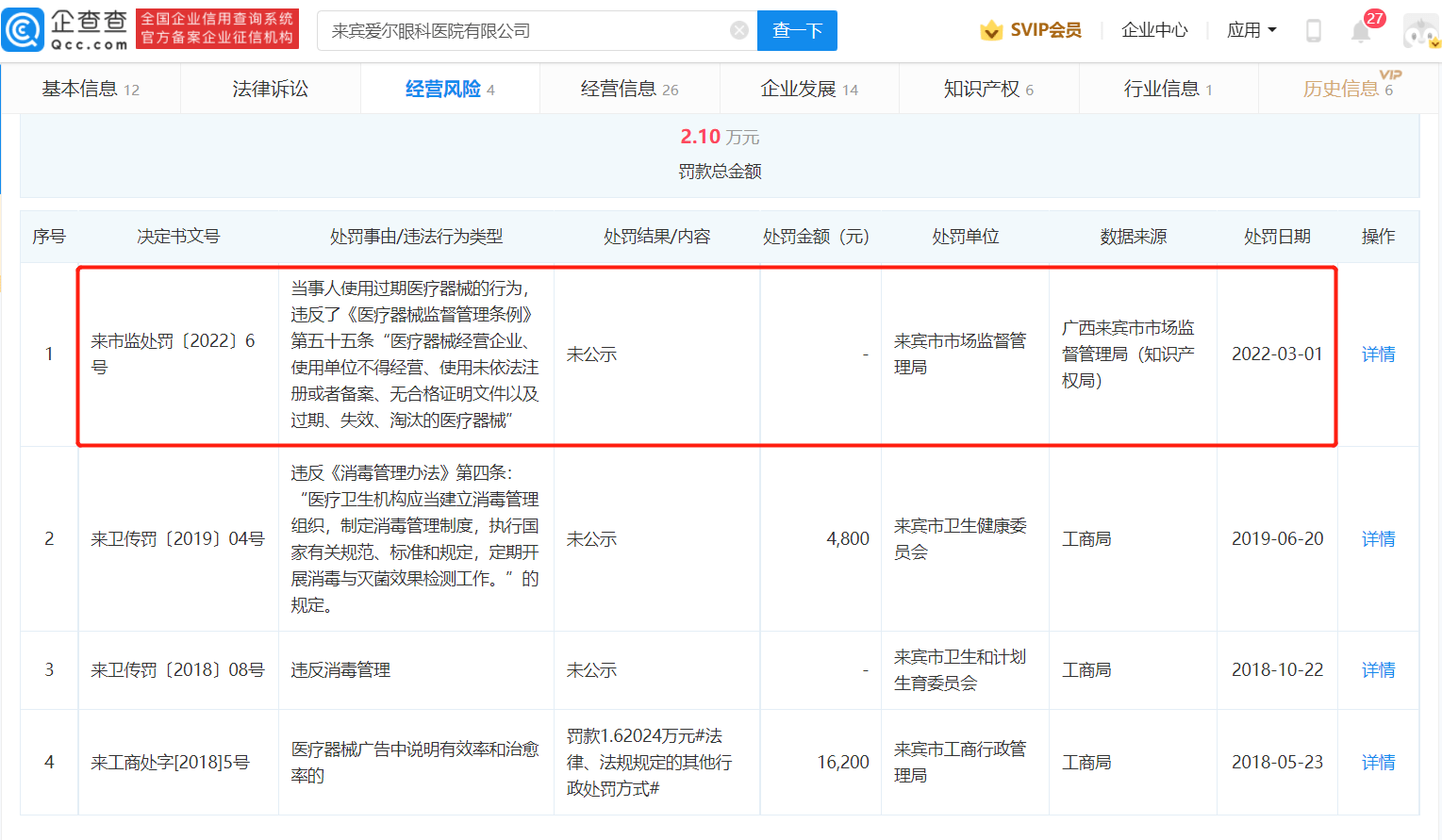Click the 处罚事由/违法行为类型 column header

pos(416,236)
